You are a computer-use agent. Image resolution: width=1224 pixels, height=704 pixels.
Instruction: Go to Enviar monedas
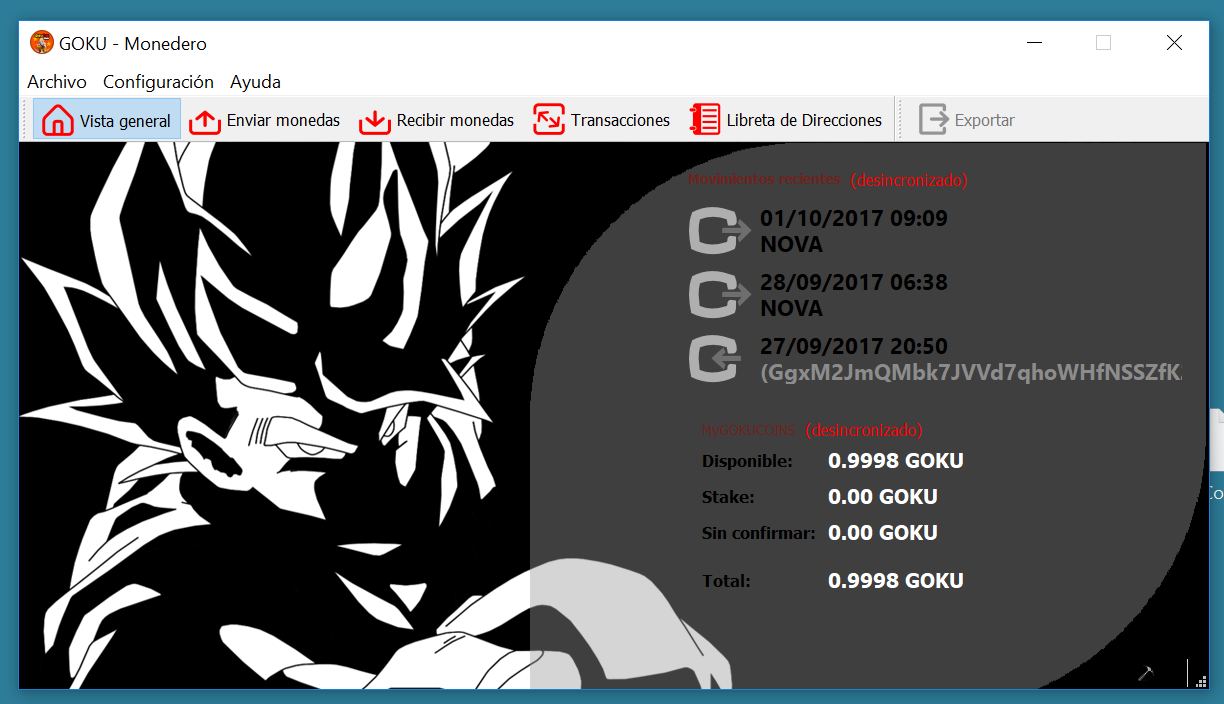pyautogui.click(x=265, y=120)
